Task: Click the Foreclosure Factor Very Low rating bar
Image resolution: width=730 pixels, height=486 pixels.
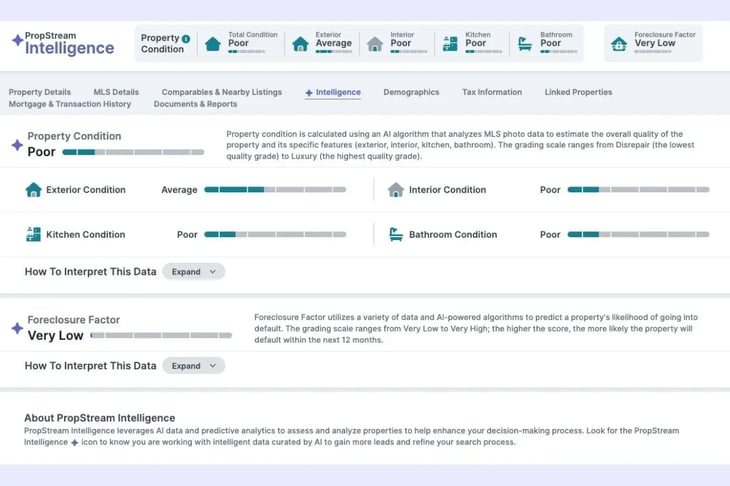Action: click(161, 335)
